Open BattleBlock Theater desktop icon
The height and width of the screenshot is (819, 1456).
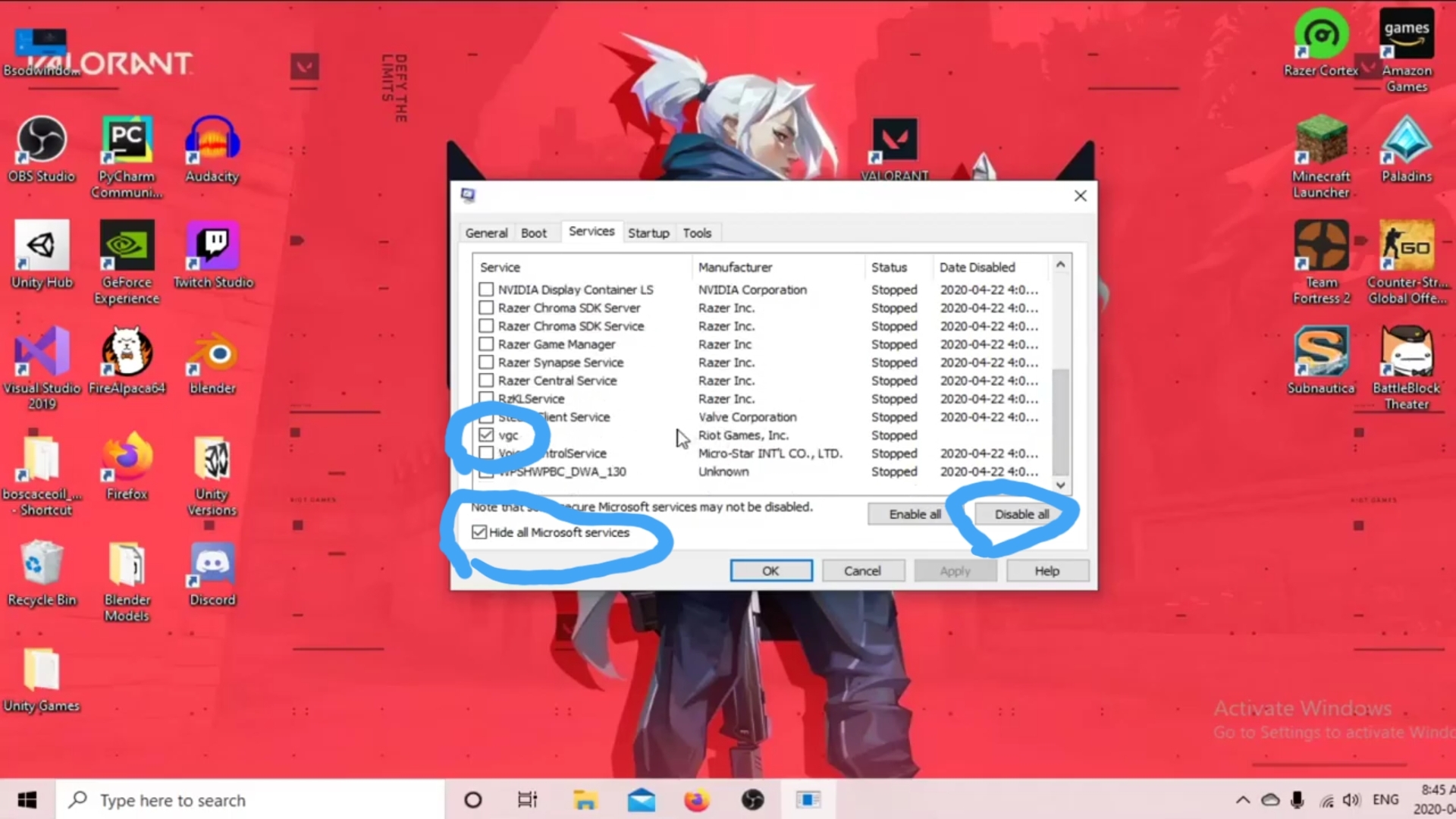click(1407, 369)
